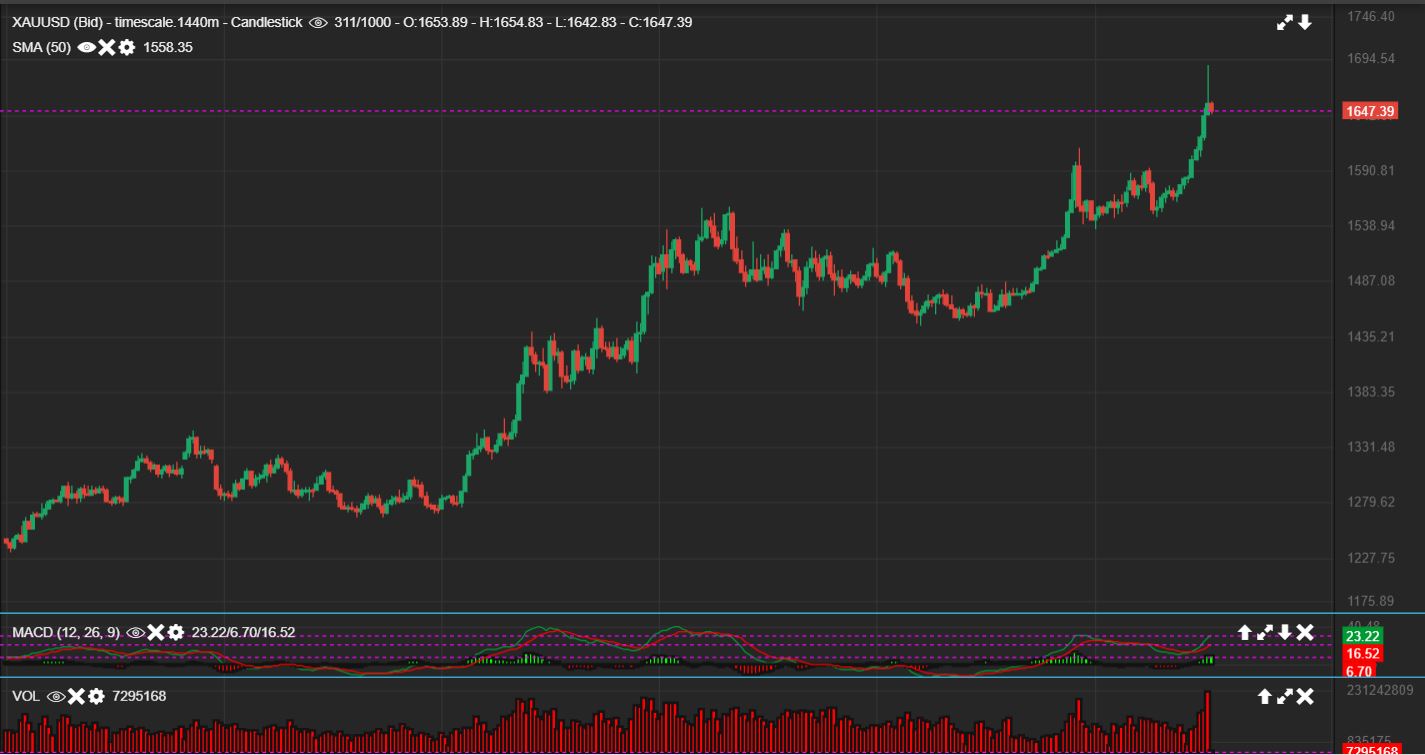
Task: Click the "1383.35" price axis label
Action: (x=1371, y=391)
